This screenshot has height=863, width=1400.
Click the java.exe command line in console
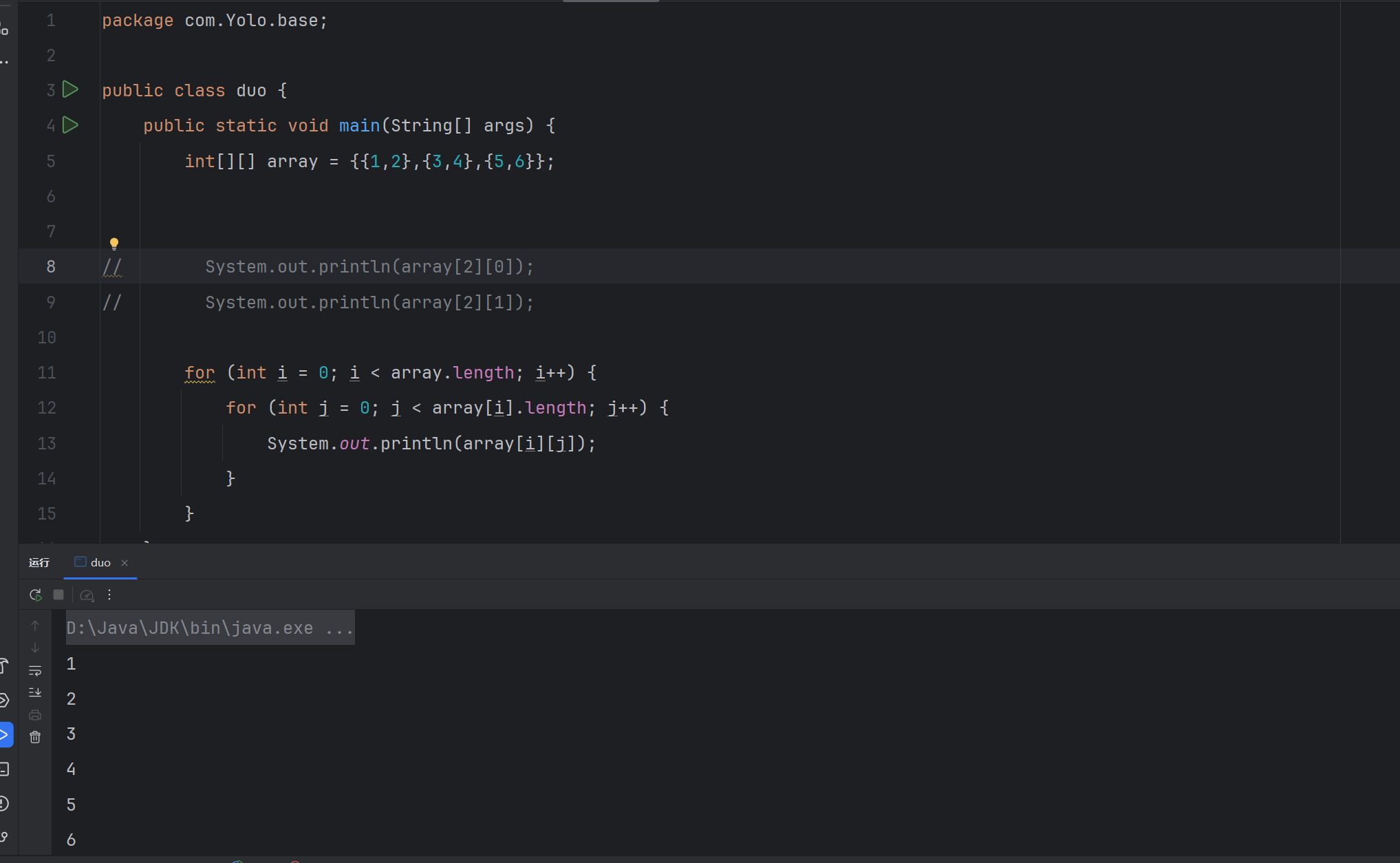click(210, 628)
